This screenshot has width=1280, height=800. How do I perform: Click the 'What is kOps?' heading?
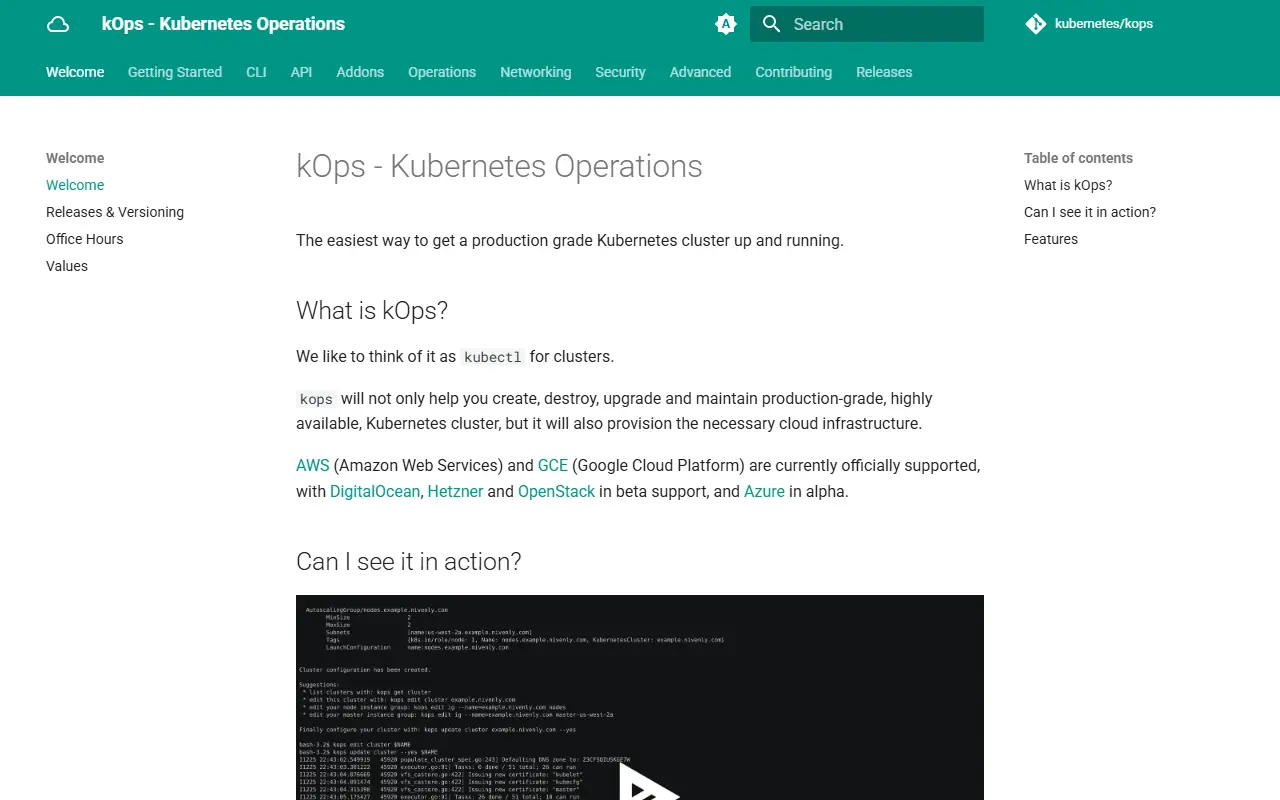tap(372, 311)
